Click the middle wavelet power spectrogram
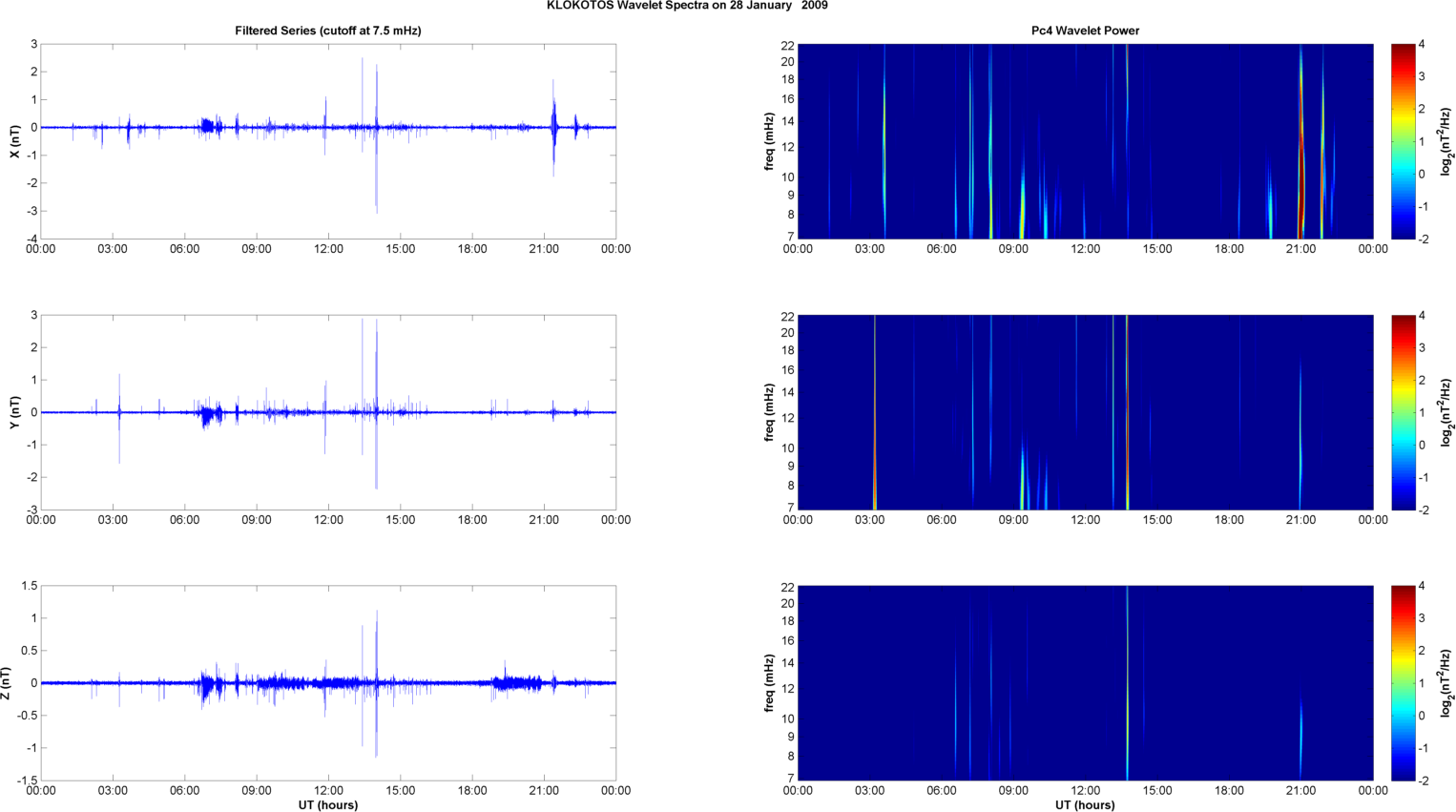This screenshot has width=1456, height=812. 1085,412
